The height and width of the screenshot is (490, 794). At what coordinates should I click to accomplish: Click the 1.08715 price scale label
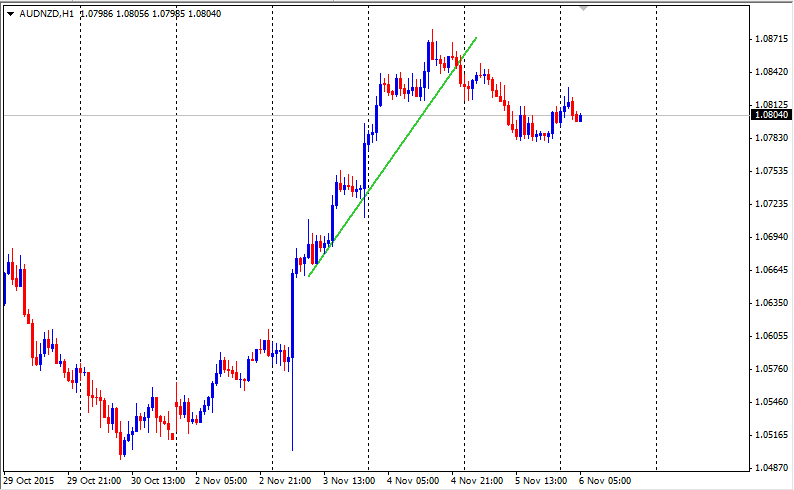[x=771, y=39]
